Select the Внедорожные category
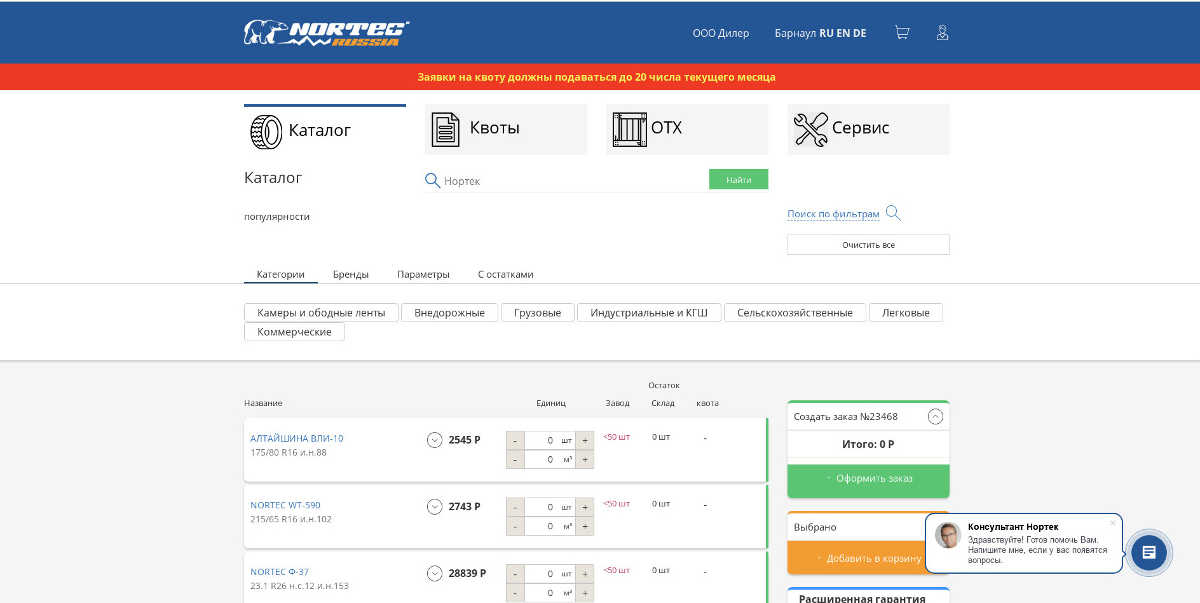The width and height of the screenshot is (1200, 603). tap(449, 313)
